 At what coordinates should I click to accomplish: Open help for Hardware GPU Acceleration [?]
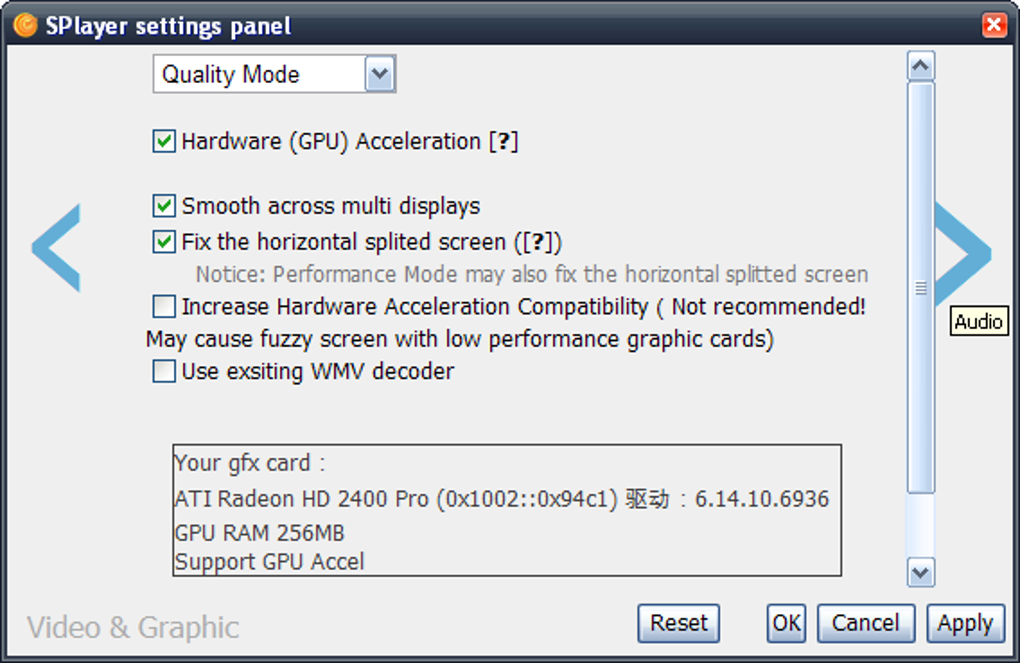tap(503, 141)
